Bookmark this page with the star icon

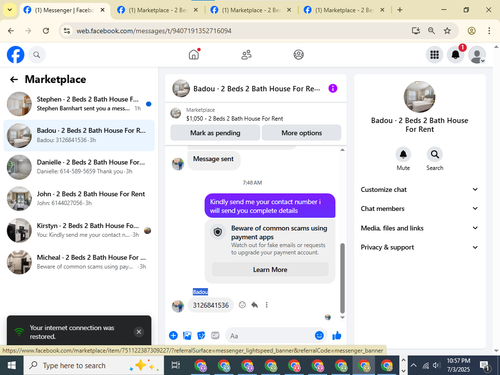pyautogui.click(x=447, y=31)
